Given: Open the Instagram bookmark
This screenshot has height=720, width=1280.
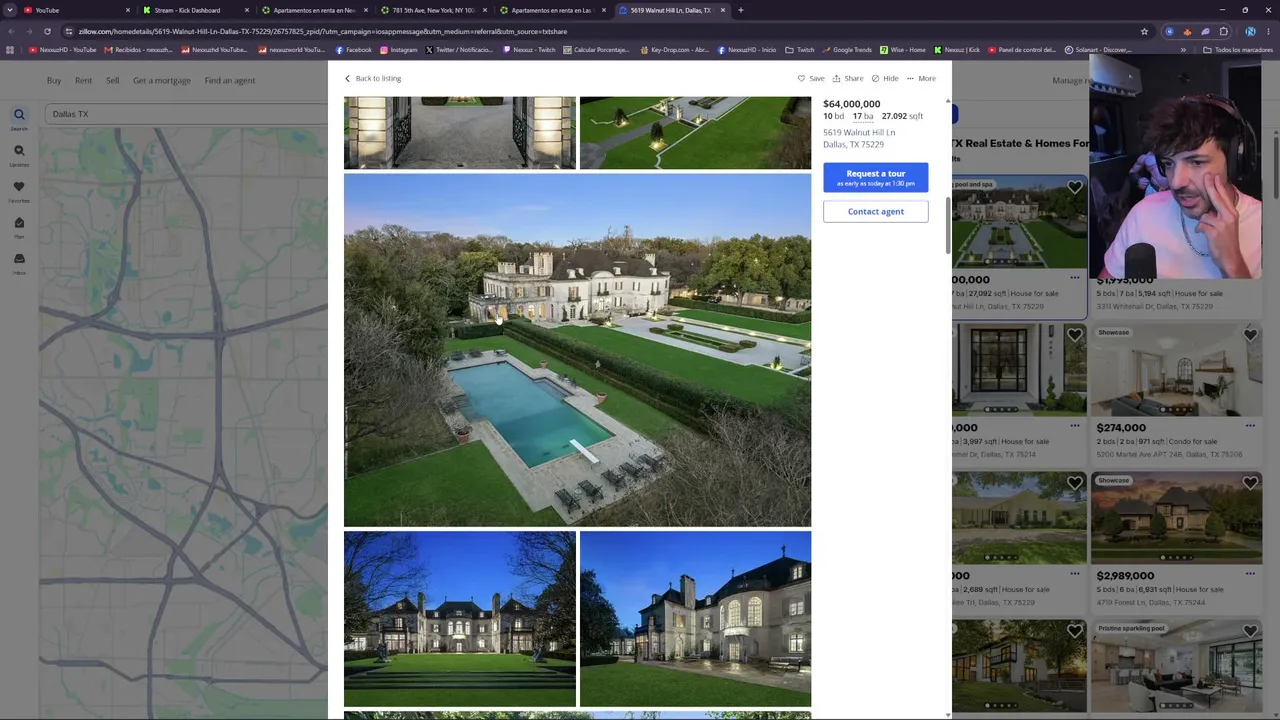Looking at the screenshot, I should coord(399,50).
